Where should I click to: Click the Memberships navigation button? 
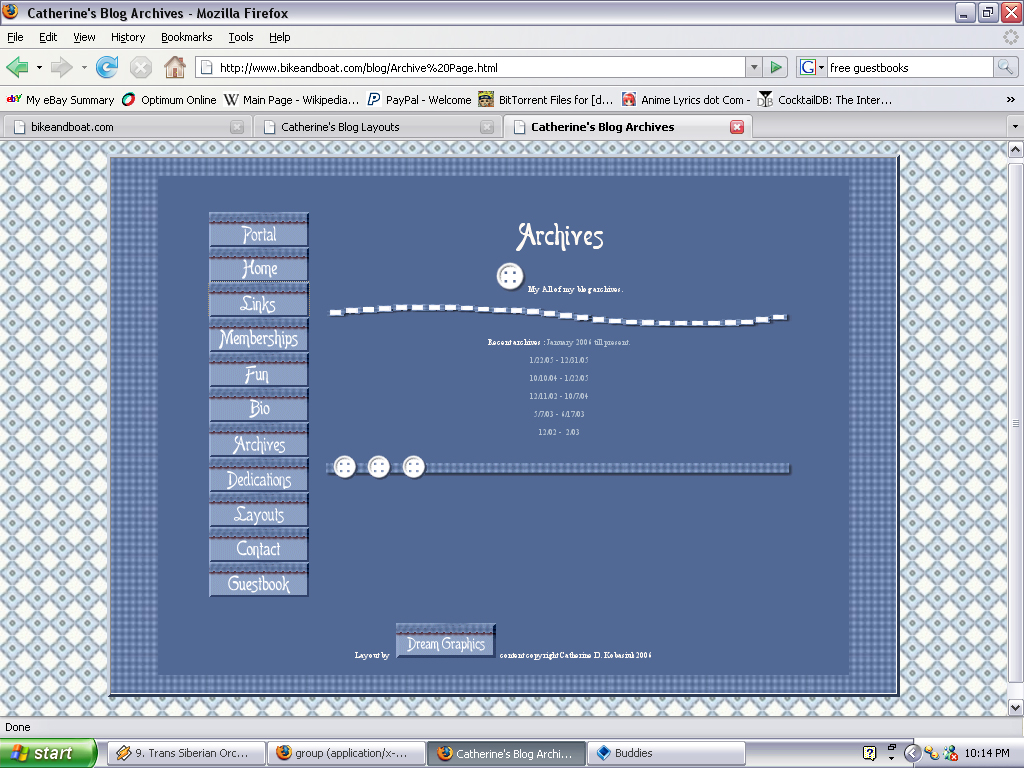point(259,338)
